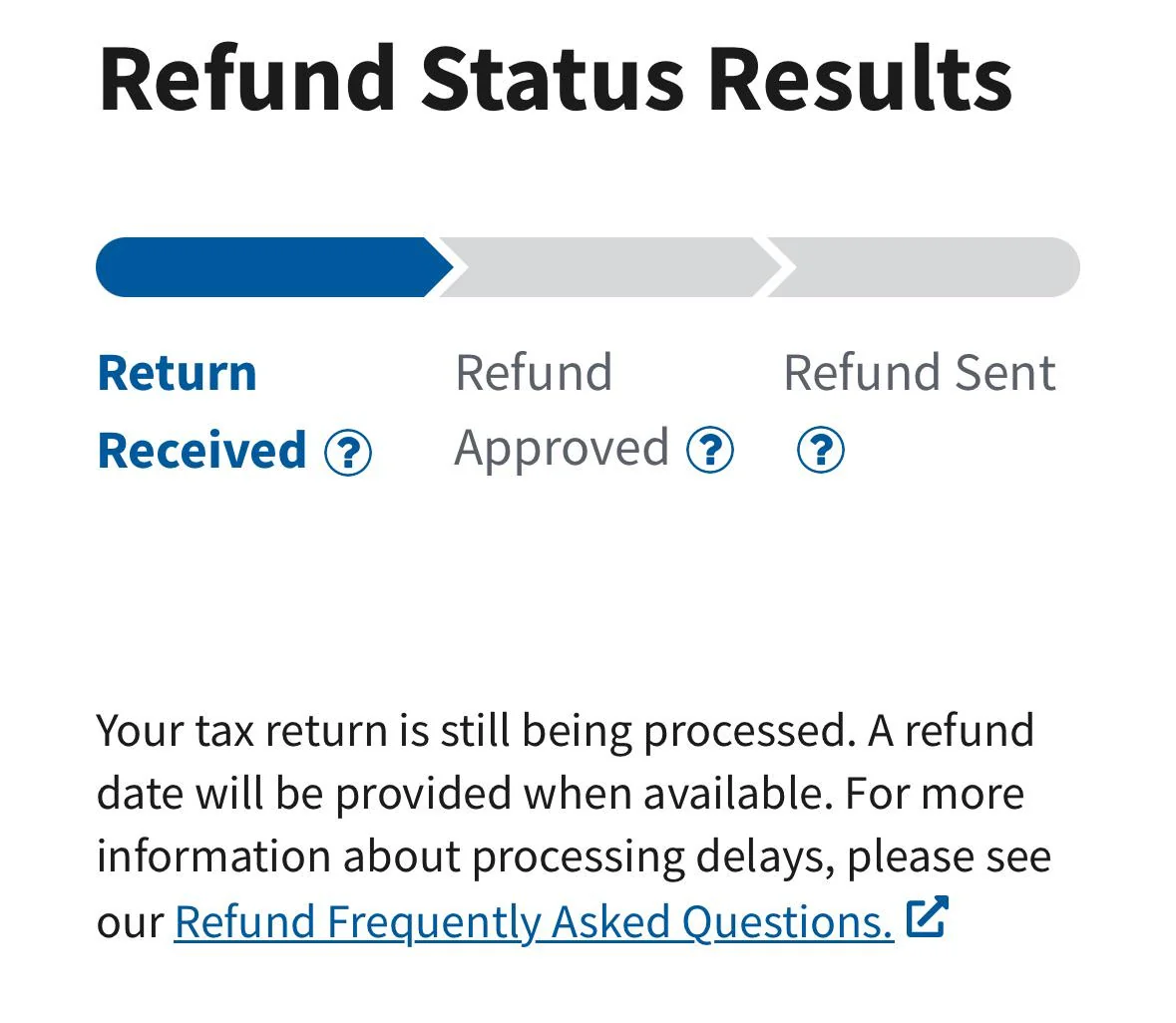The image size is (1176, 1023).
Task: Open the Refund Frequently Asked Questions link
Action: (x=532, y=920)
